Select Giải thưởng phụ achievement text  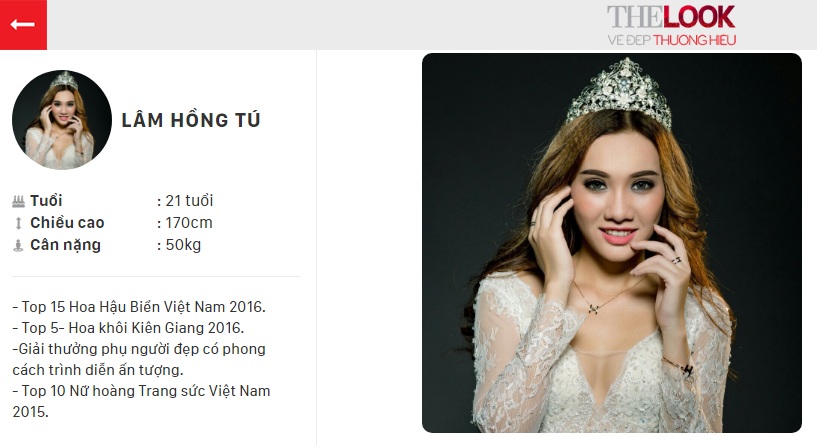tap(139, 359)
